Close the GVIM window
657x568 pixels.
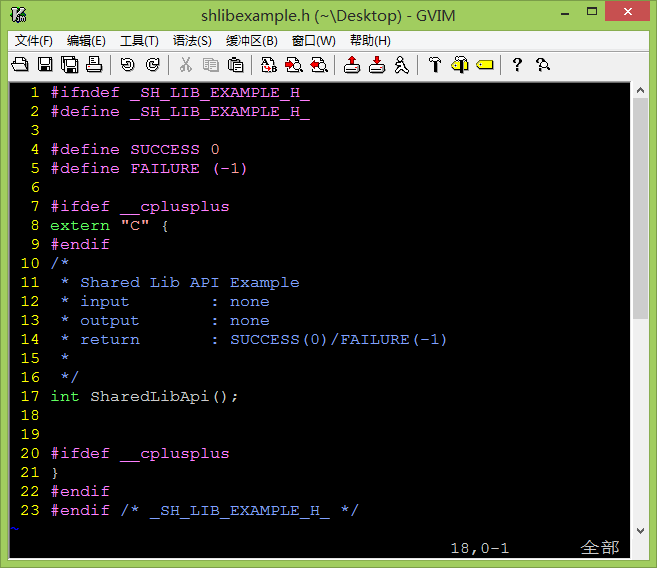pos(628,11)
